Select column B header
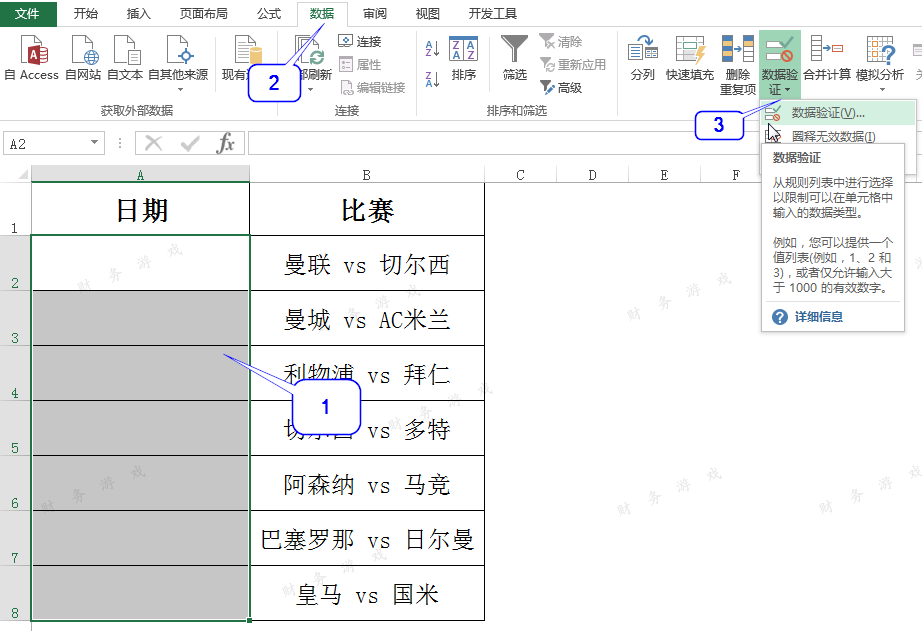Image resolution: width=922 pixels, height=631 pixels. tap(366, 175)
